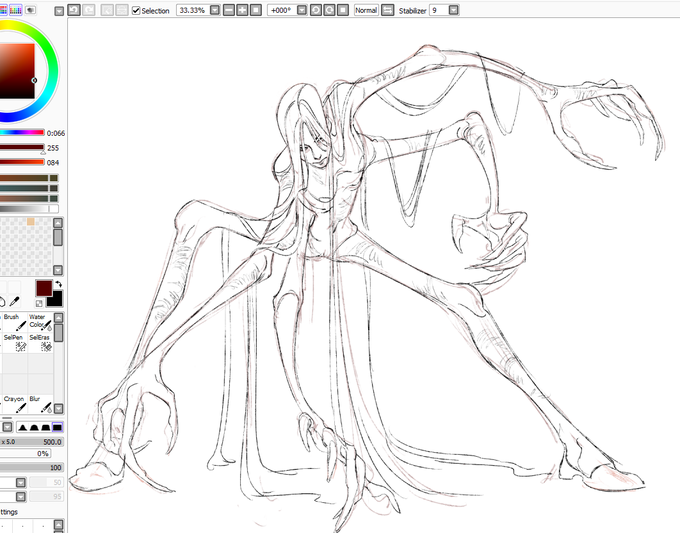Click the Stabilizer value field showing 9
Viewport: 680px width, 533px height.
pos(438,10)
